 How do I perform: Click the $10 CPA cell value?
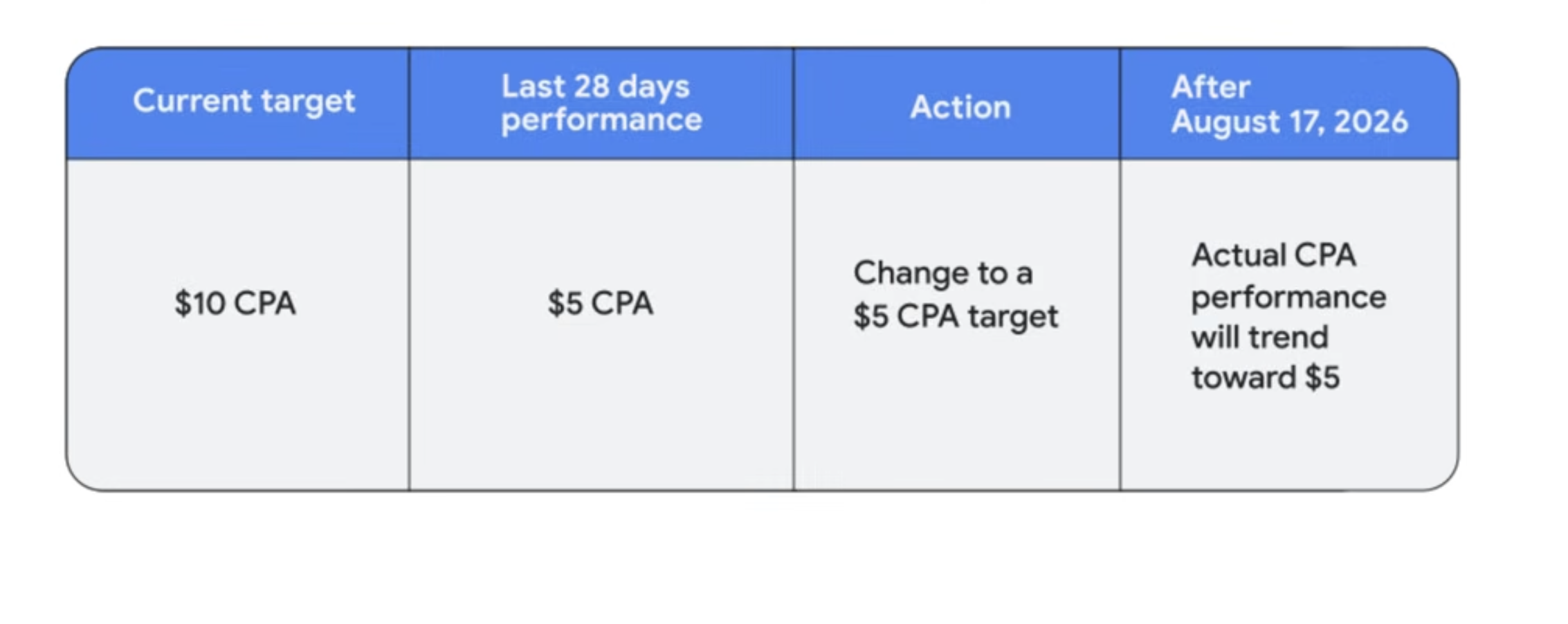[x=235, y=303]
